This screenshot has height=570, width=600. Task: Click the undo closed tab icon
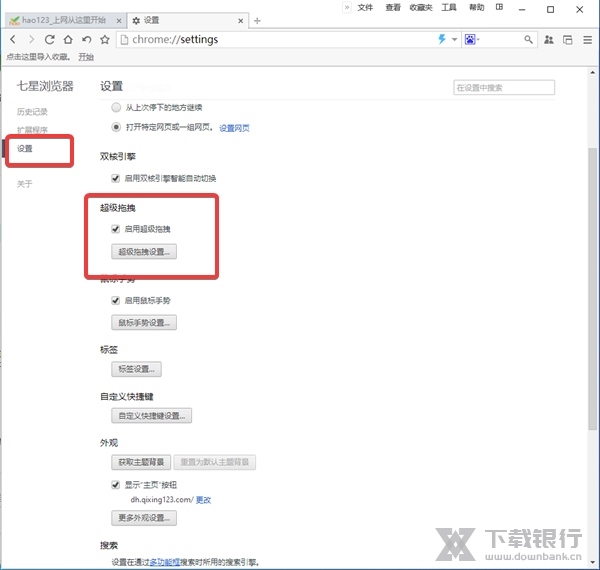click(x=86, y=39)
